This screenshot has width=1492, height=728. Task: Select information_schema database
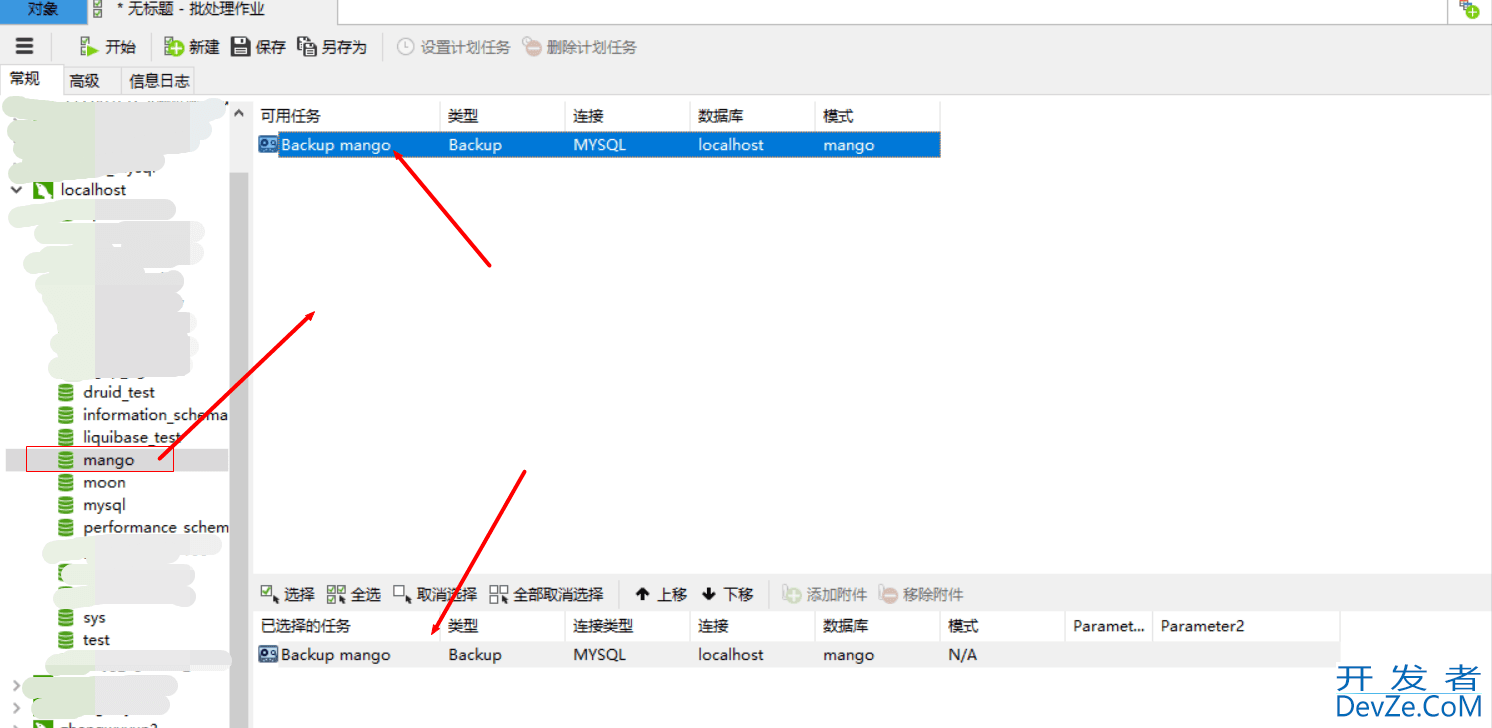(155, 414)
